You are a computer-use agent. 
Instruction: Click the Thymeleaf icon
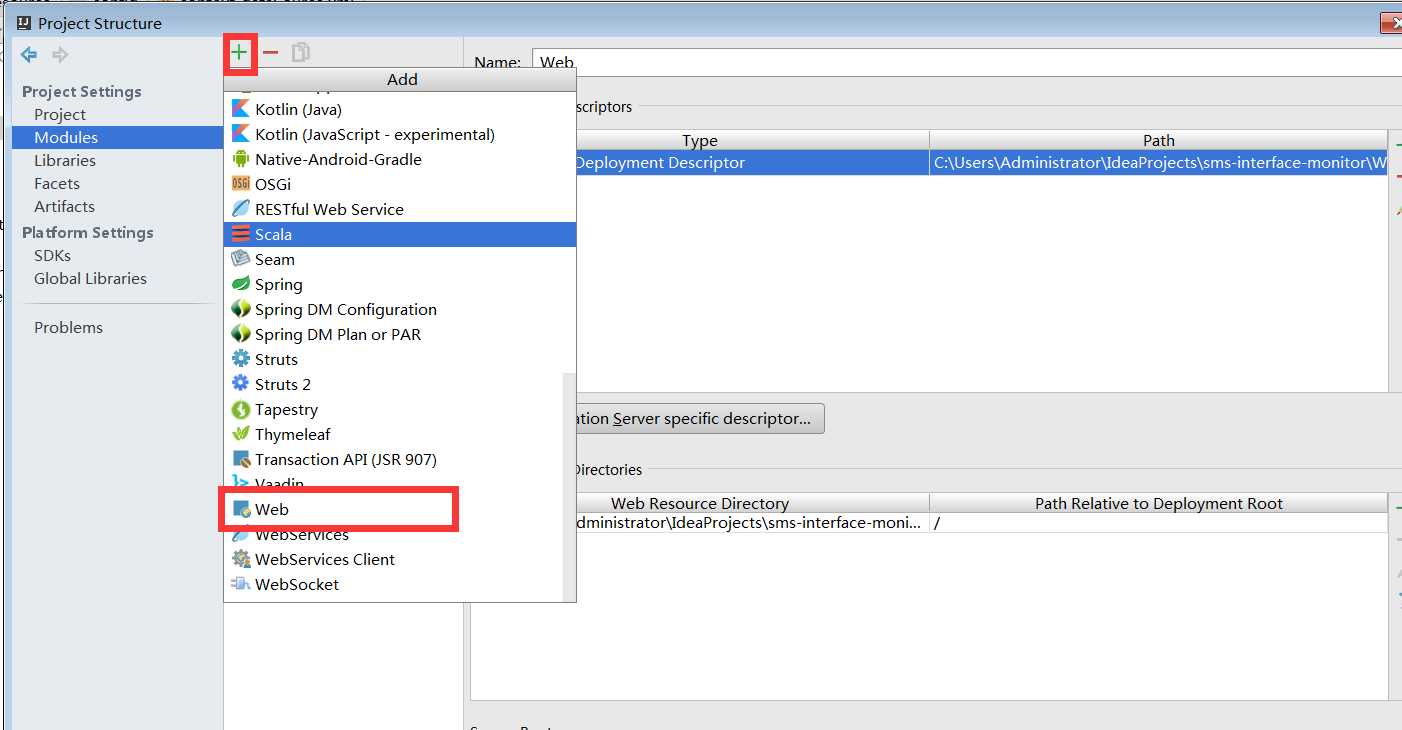[240, 434]
